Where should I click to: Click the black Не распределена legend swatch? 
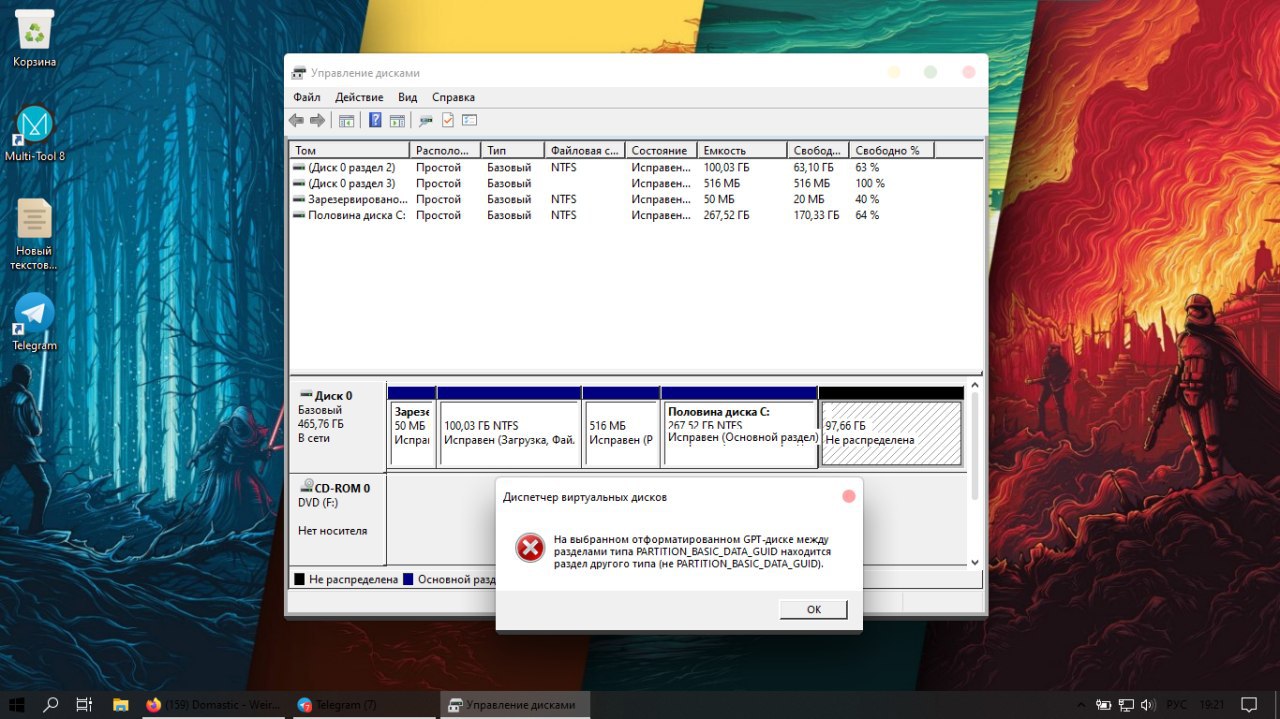pyautogui.click(x=299, y=579)
